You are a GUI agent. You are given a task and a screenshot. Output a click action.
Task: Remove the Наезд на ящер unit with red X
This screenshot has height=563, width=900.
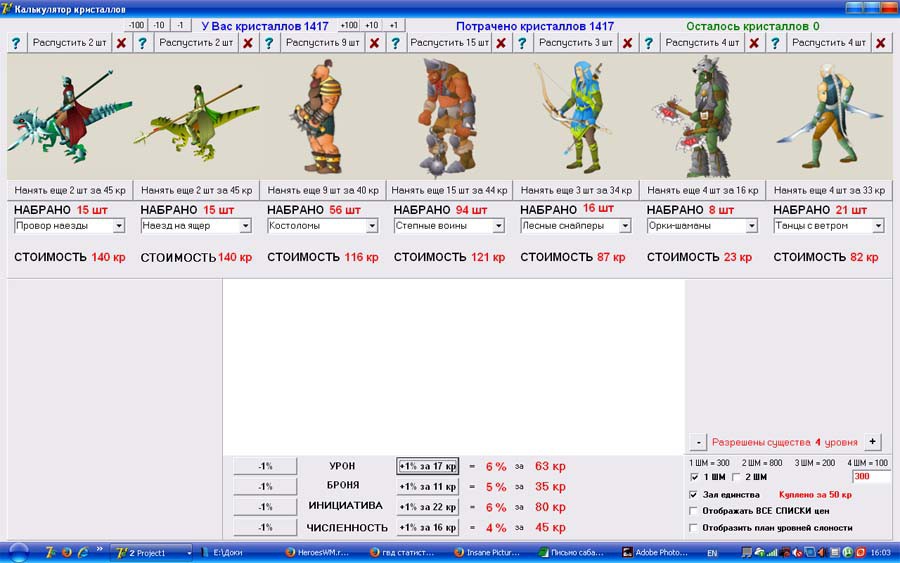pos(248,43)
